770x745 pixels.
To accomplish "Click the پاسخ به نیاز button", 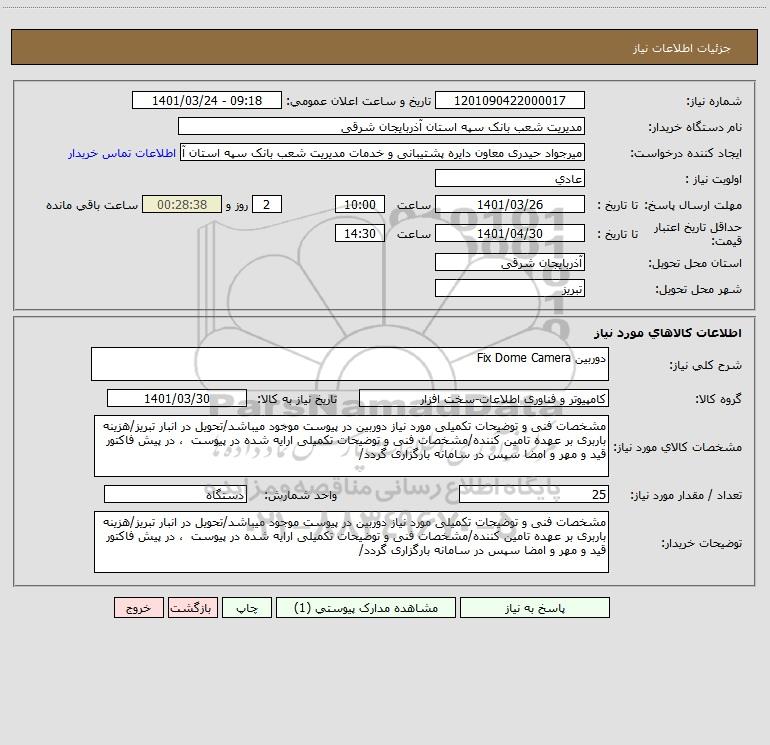I will coord(535,608).
